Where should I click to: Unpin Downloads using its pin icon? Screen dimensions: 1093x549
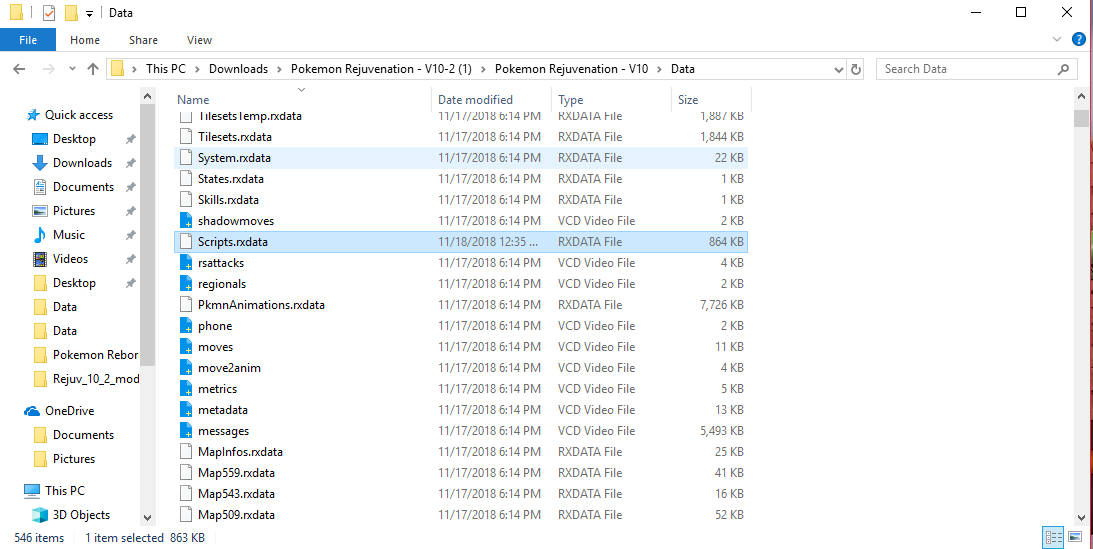point(130,163)
